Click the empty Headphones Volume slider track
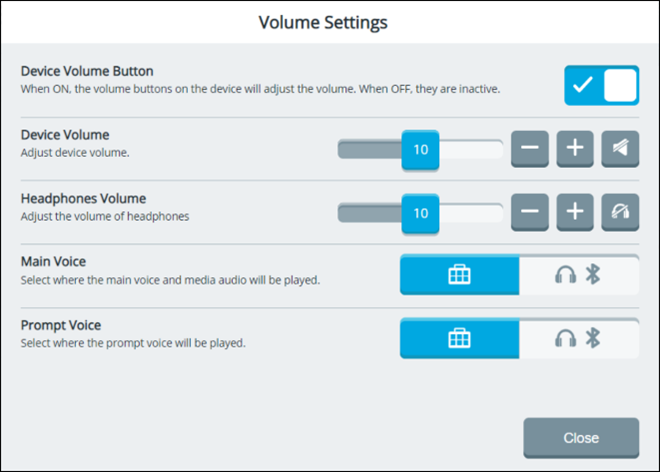The width and height of the screenshot is (660, 472). pyautogui.click(x=470, y=213)
